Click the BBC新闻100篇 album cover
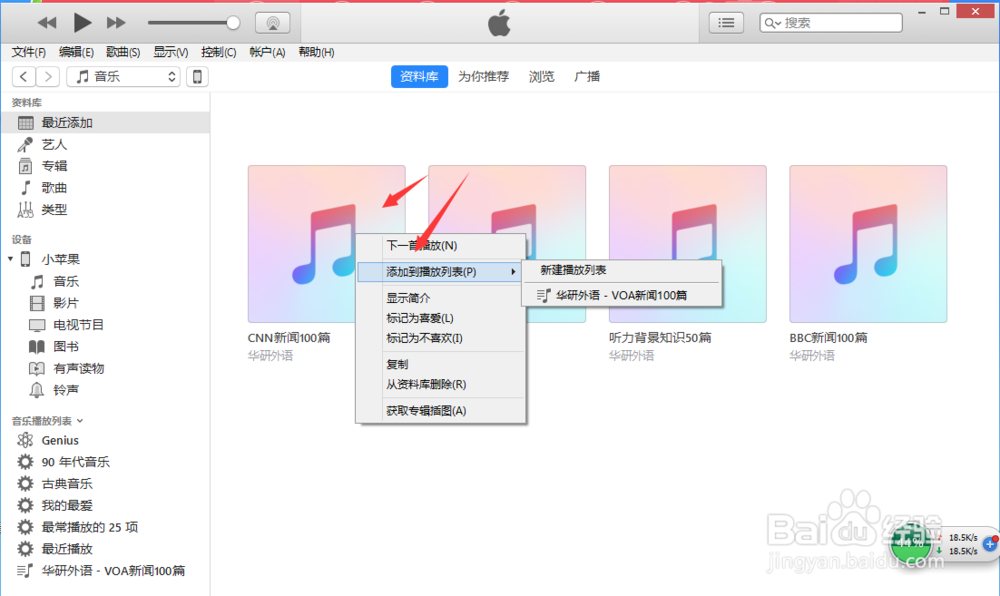This screenshot has width=1000, height=596. [x=868, y=244]
